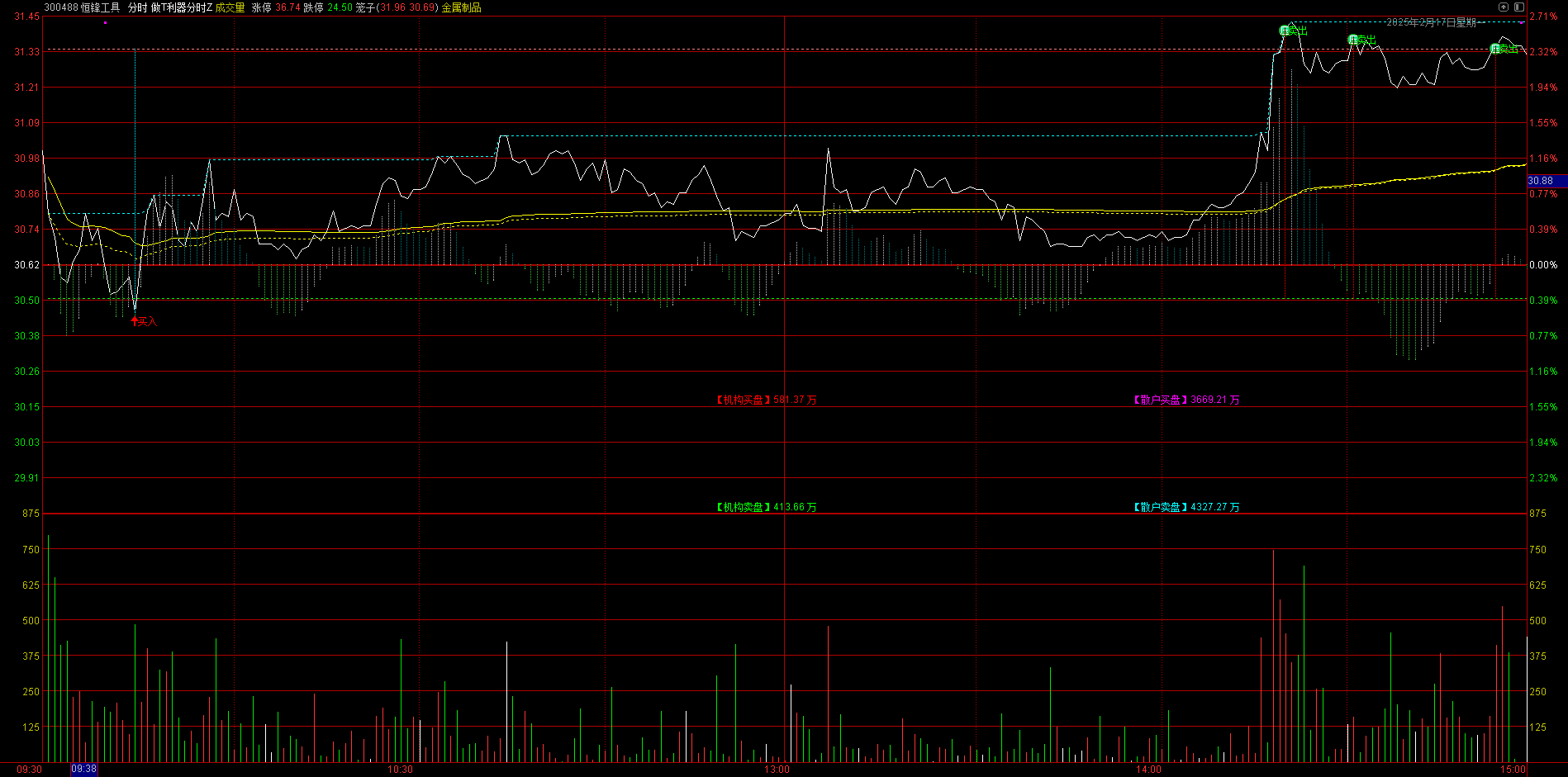Click the 散户买盘 3669.21万 label
Viewport: 1568px width, 777px height.
[1186, 400]
